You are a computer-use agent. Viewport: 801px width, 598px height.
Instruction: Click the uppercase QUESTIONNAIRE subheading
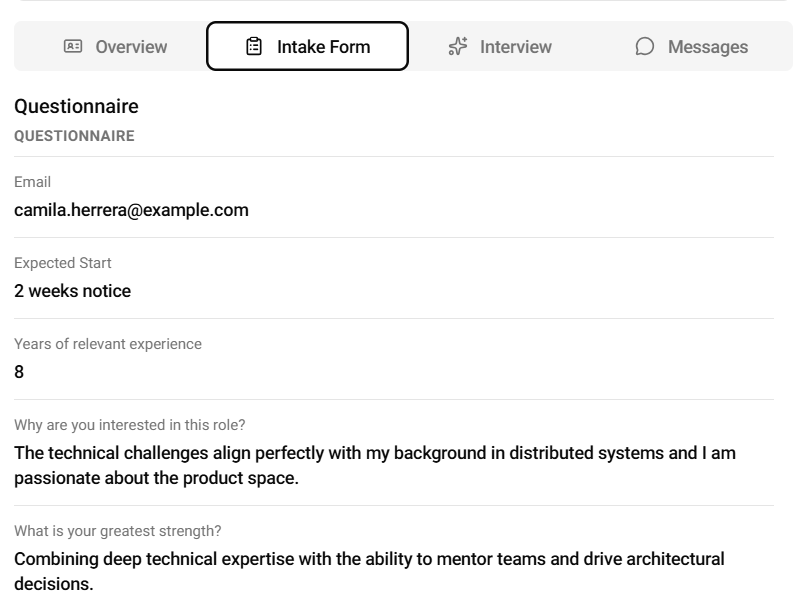[x=74, y=136]
